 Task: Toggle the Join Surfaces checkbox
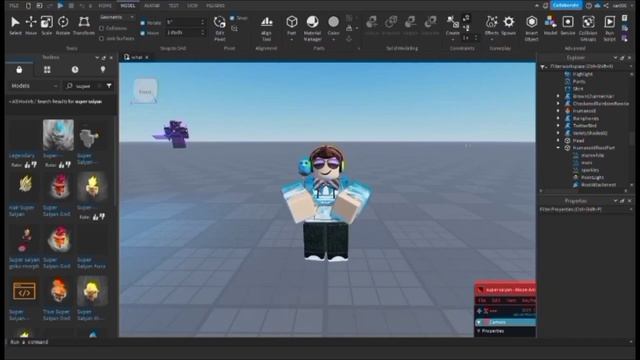coord(102,38)
